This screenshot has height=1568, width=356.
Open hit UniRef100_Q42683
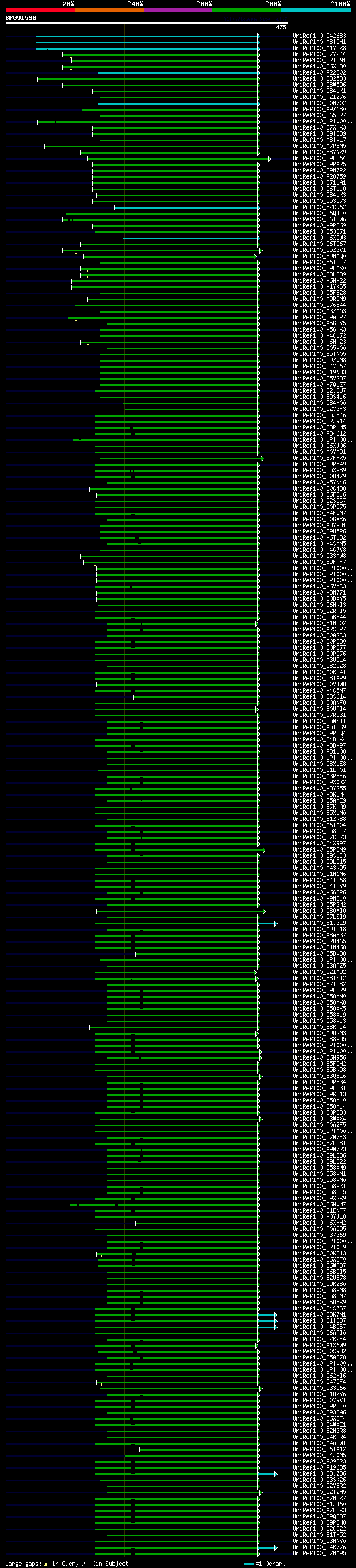[x=319, y=36]
